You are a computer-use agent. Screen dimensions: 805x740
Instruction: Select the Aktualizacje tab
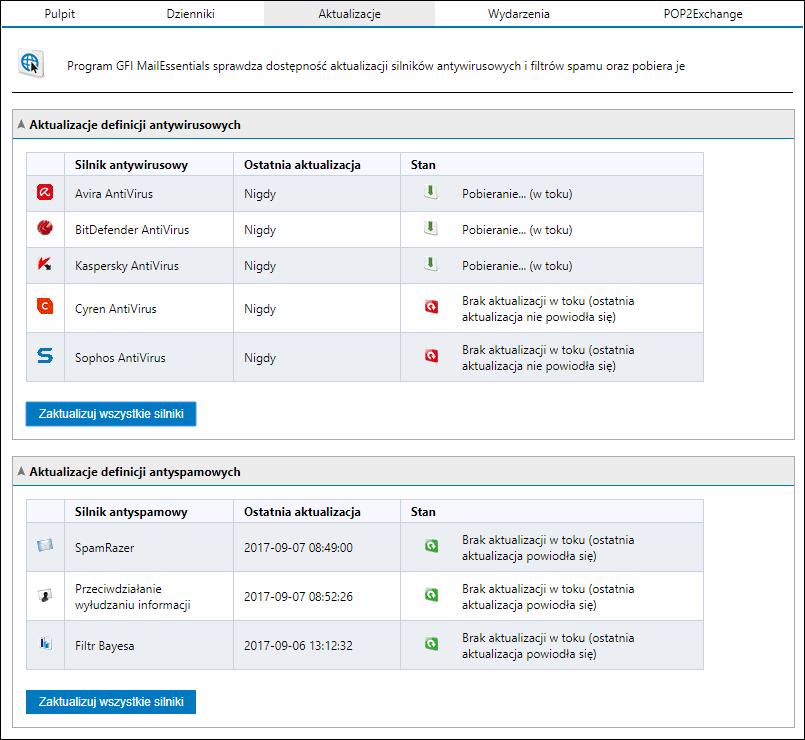(349, 14)
